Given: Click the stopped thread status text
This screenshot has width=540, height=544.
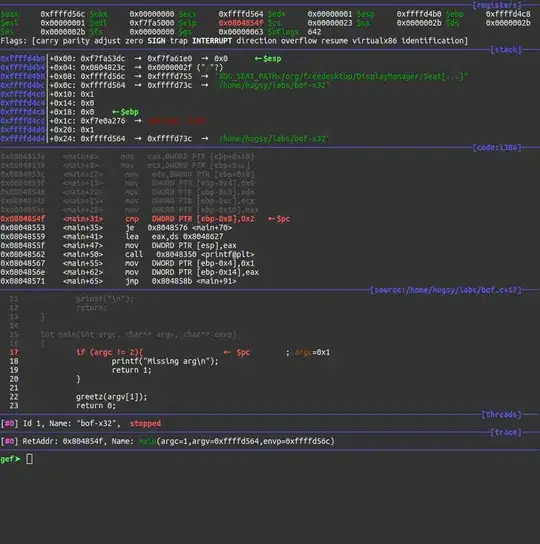Looking at the screenshot, I should tap(145, 423).
